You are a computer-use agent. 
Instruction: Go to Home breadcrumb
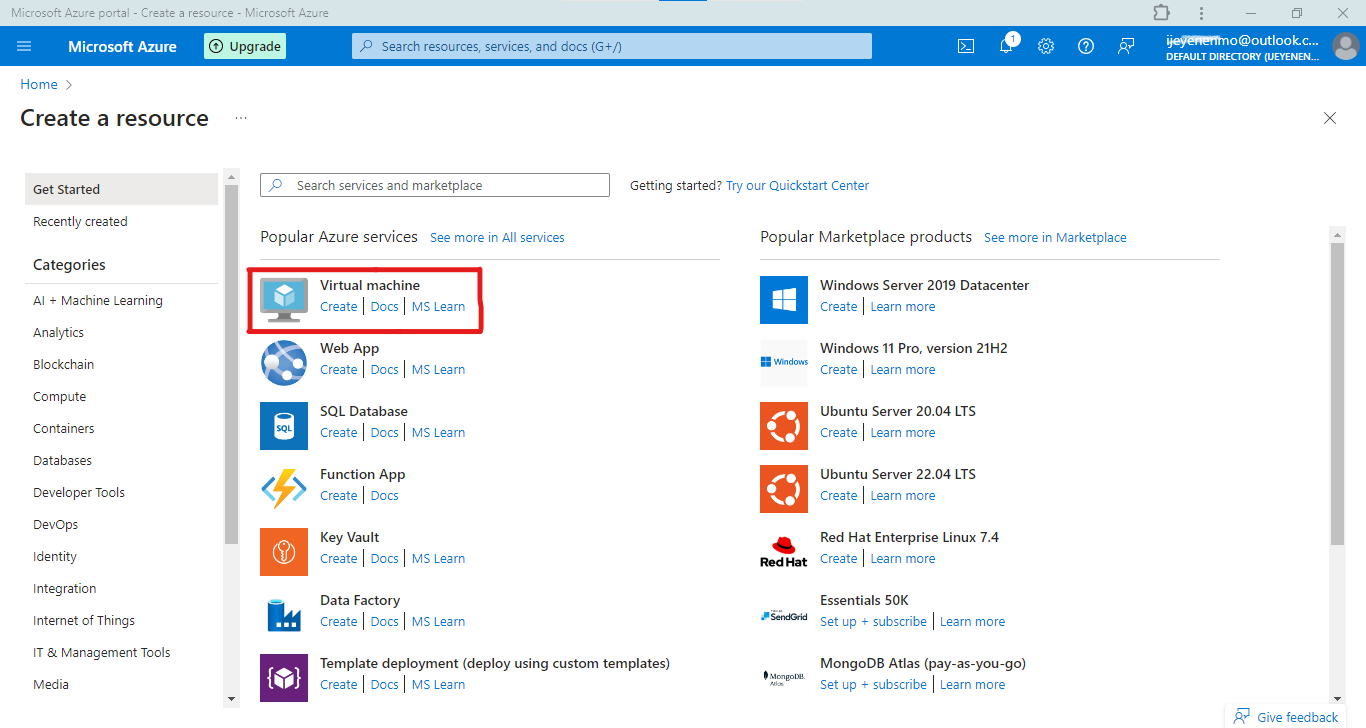click(x=39, y=85)
